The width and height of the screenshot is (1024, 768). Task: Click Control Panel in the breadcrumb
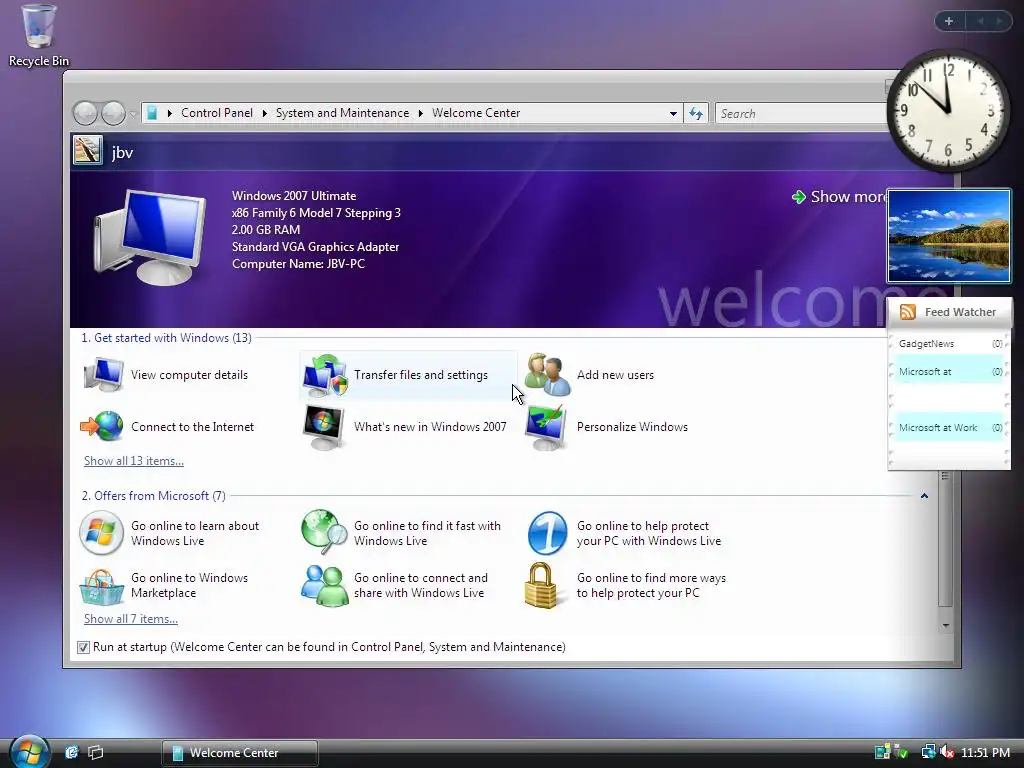coord(217,113)
